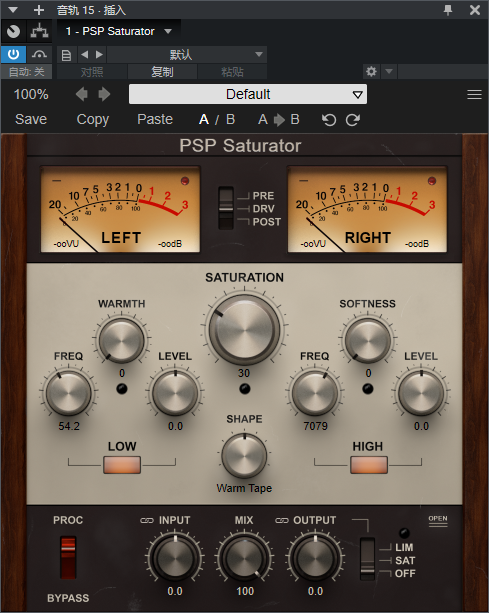
Task: Click the undo arrow icon
Action: click(x=329, y=120)
